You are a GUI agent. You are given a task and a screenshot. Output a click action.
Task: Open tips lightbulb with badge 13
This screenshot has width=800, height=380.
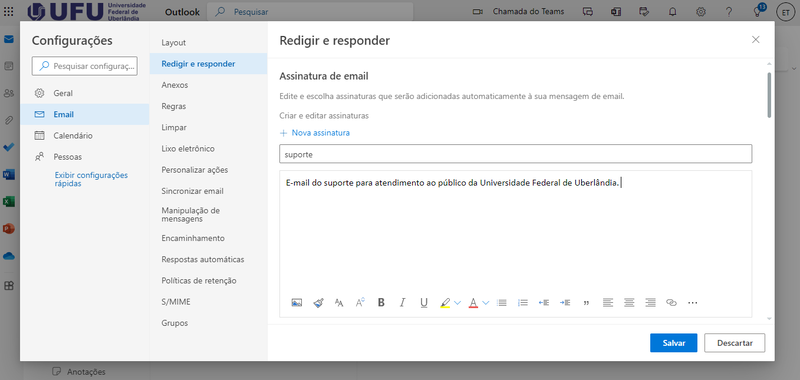[x=758, y=11]
